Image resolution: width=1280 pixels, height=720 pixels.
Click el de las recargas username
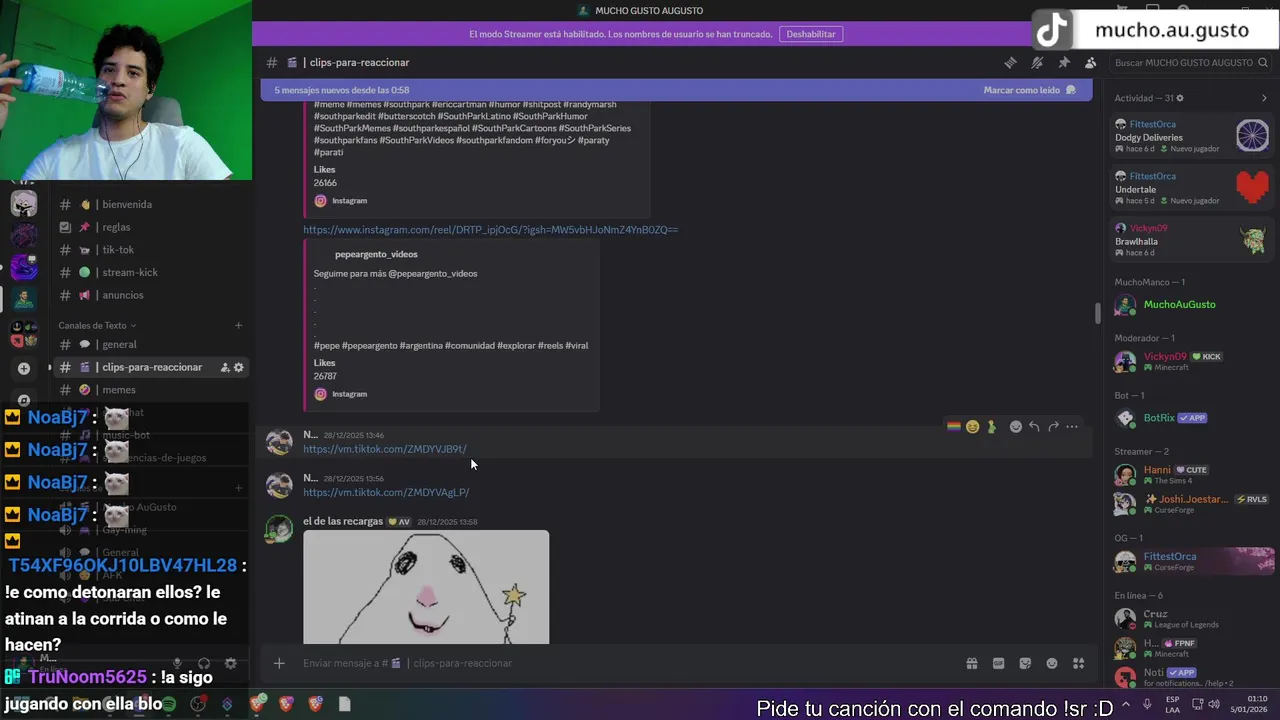click(343, 521)
